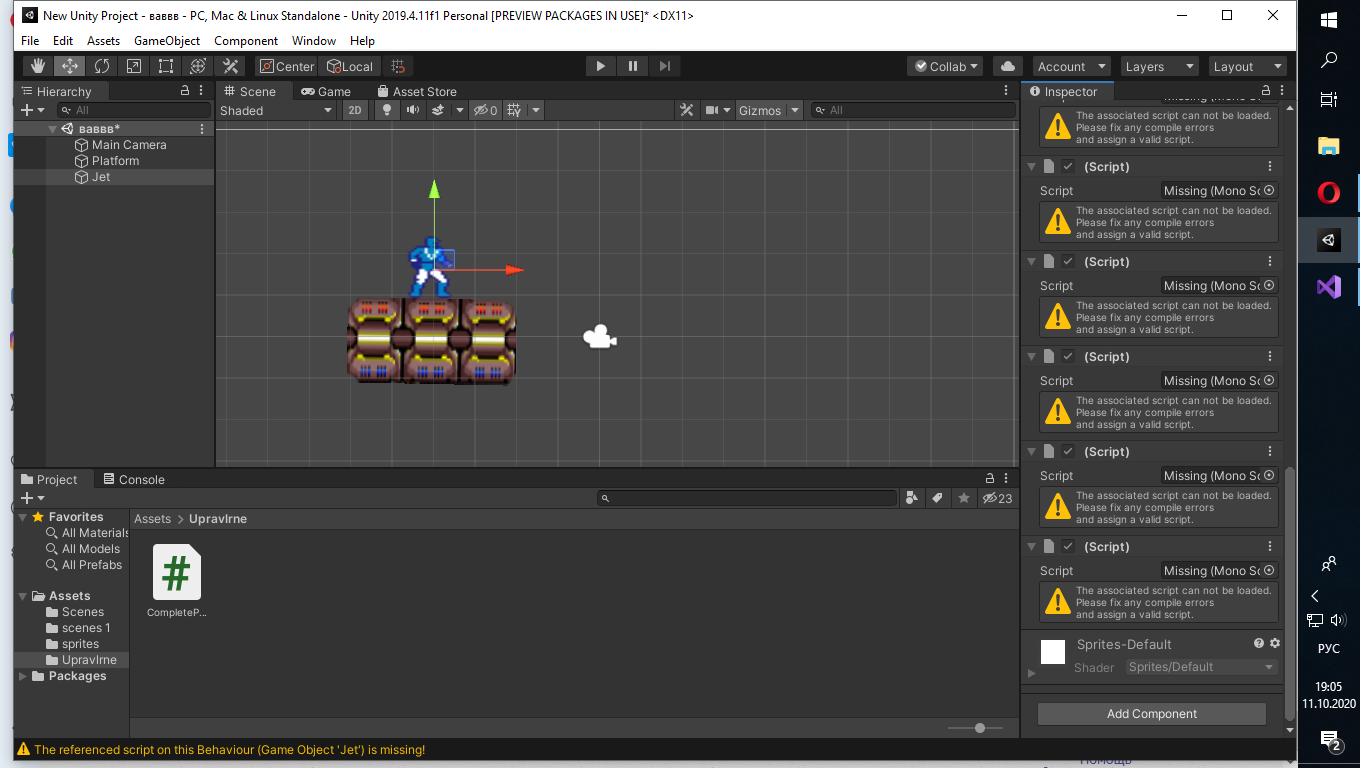Screen dimensions: 1360x768
Task: Open Layers dropdown
Action: click(1159, 66)
